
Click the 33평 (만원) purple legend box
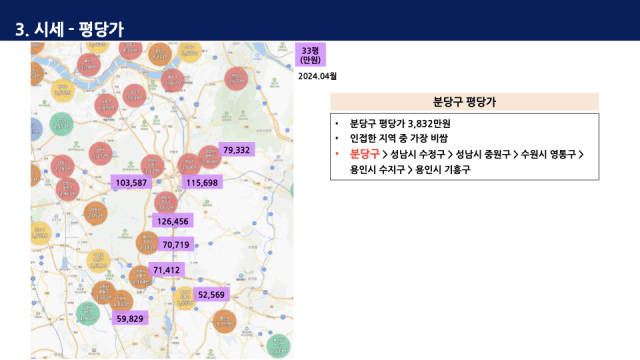coord(310,55)
